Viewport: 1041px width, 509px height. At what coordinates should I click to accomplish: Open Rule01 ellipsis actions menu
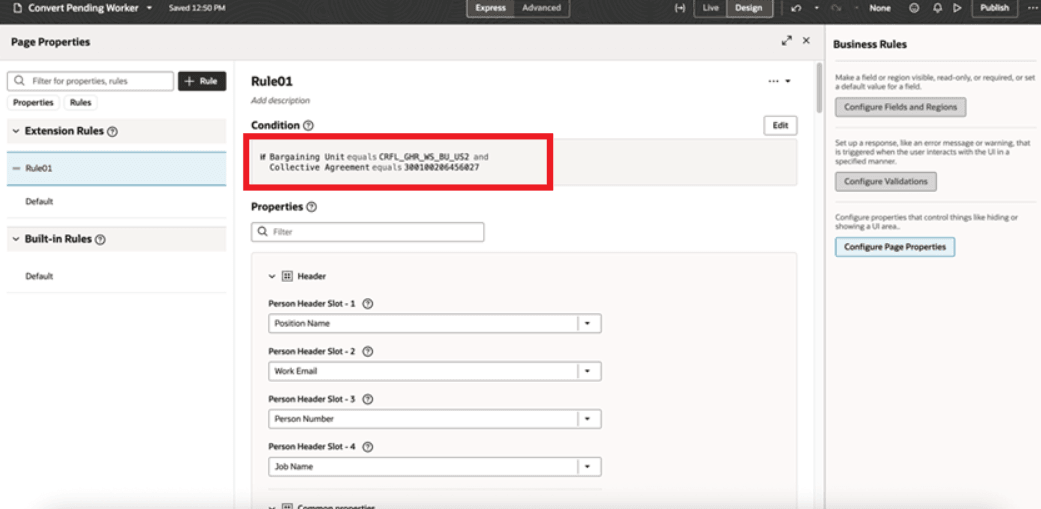coord(779,82)
